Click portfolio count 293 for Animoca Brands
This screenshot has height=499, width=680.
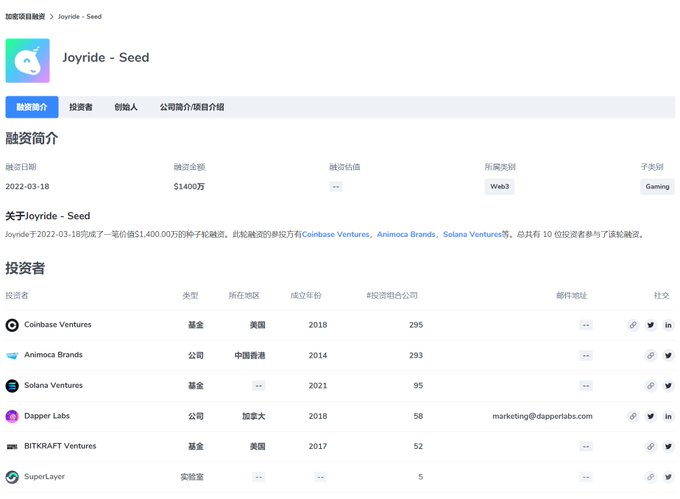pyautogui.click(x=416, y=355)
